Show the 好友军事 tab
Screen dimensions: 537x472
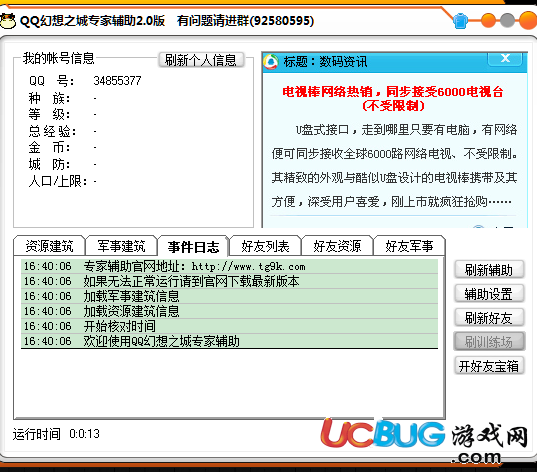[409, 246]
